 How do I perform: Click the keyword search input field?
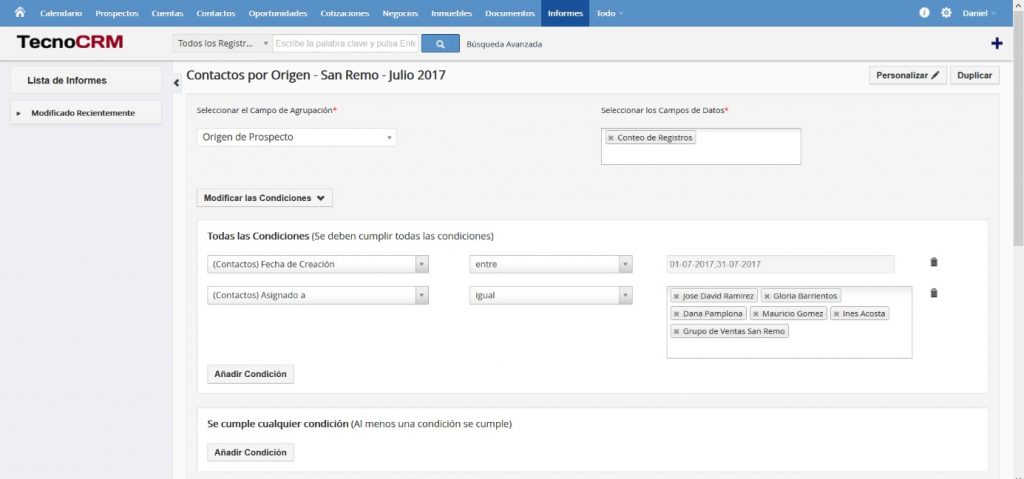[x=345, y=44]
